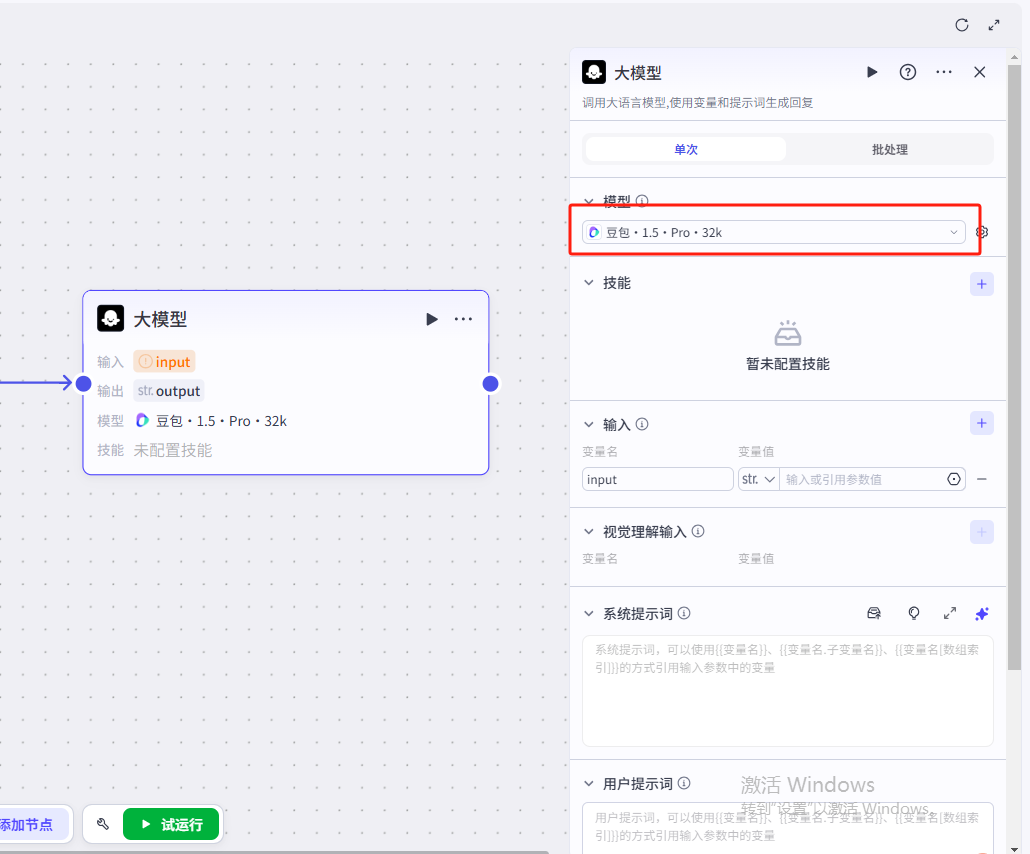Run the 大模型 node from the panel header
This screenshot has width=1030, height=854.
tap(872, 72)
